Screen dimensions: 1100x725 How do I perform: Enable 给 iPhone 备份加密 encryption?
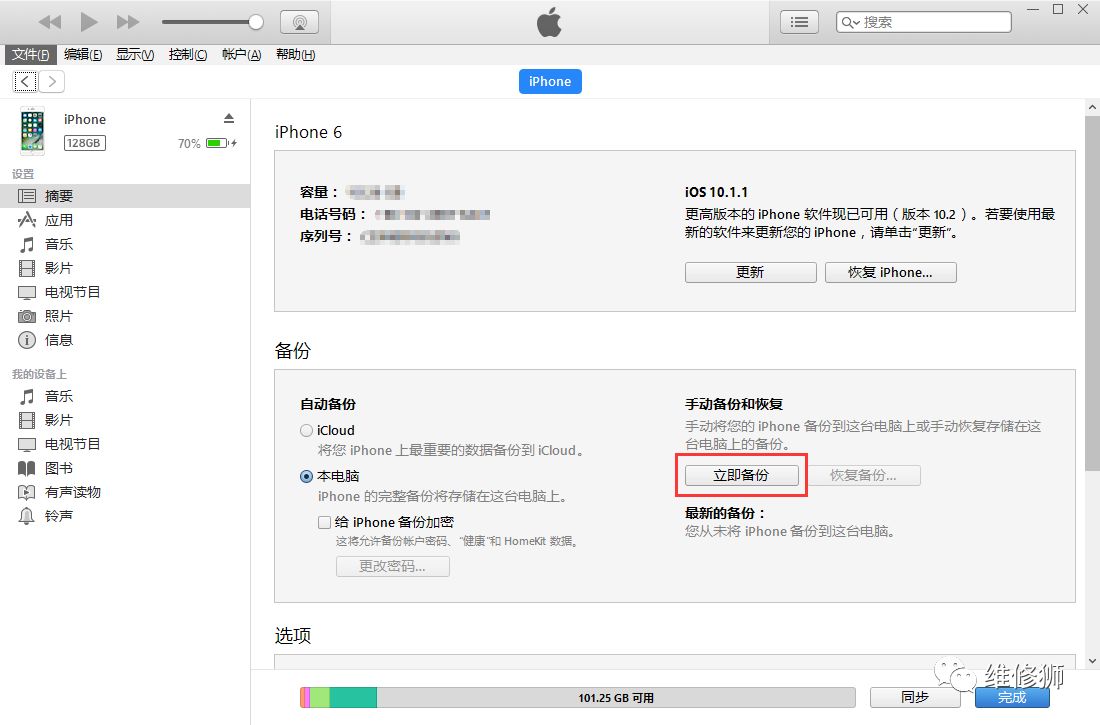[324, 522]
